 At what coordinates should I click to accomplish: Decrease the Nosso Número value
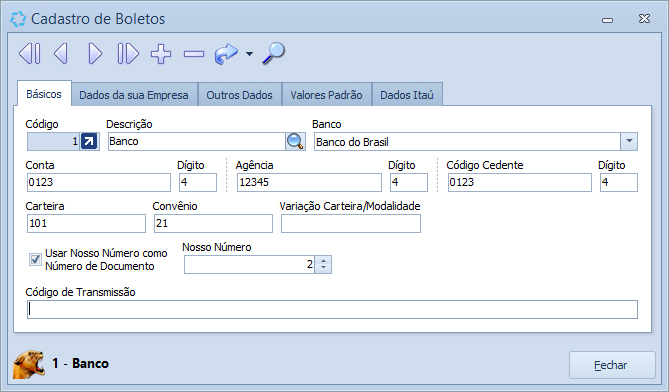coord(323,268)
